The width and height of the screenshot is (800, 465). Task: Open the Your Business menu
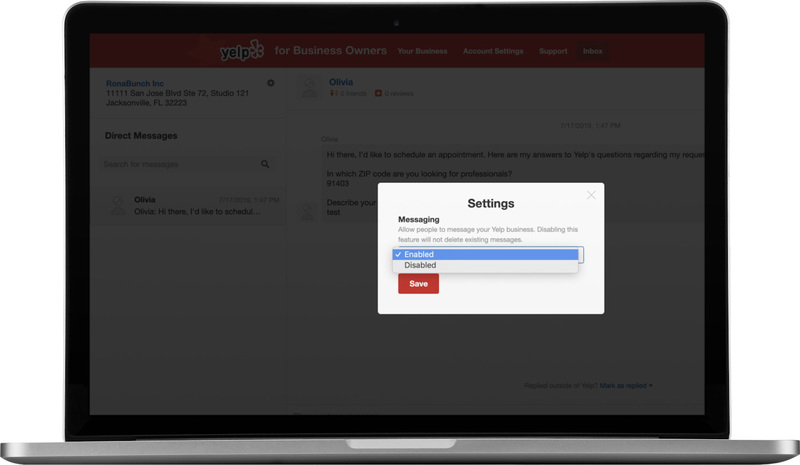tap(422, 51)
